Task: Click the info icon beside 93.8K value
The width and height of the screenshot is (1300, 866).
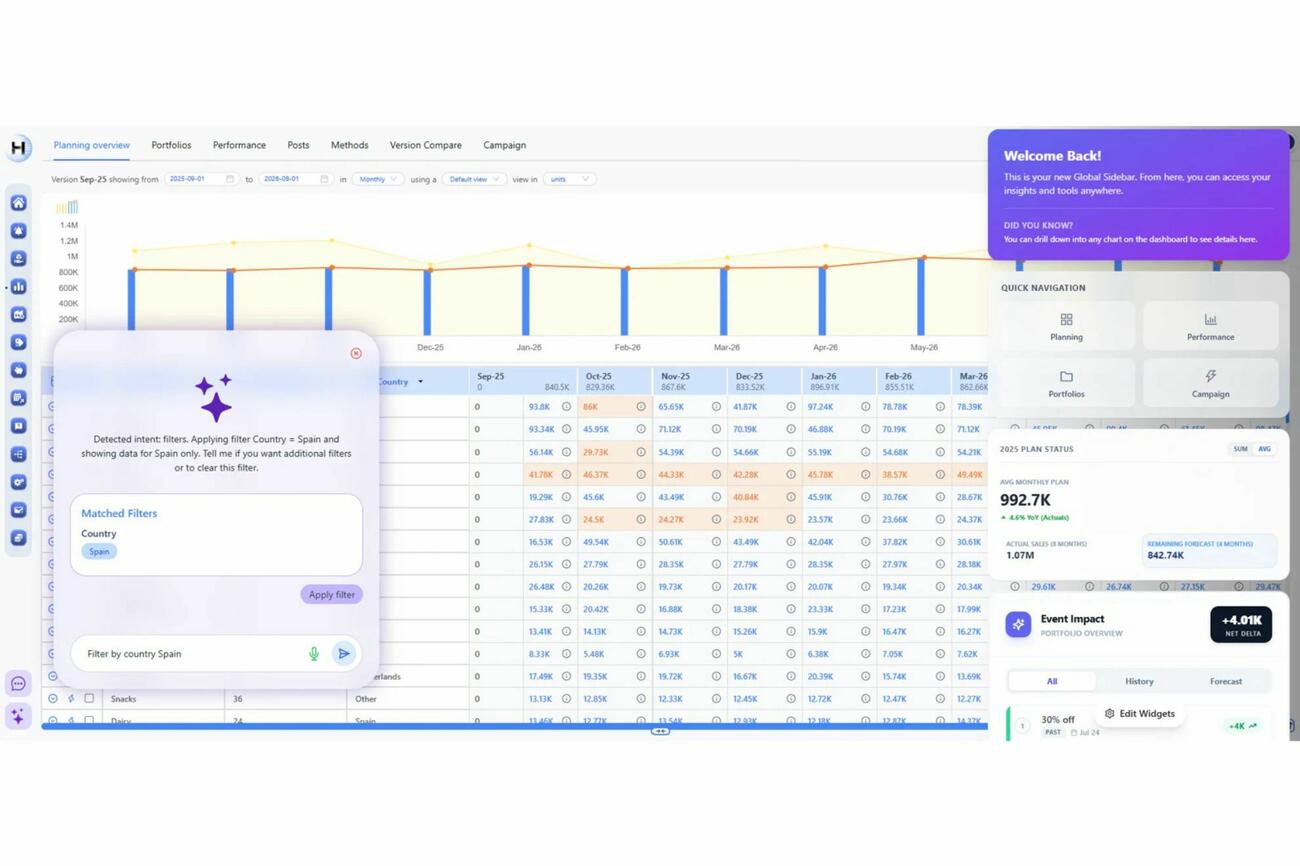Action: point(566,407)
